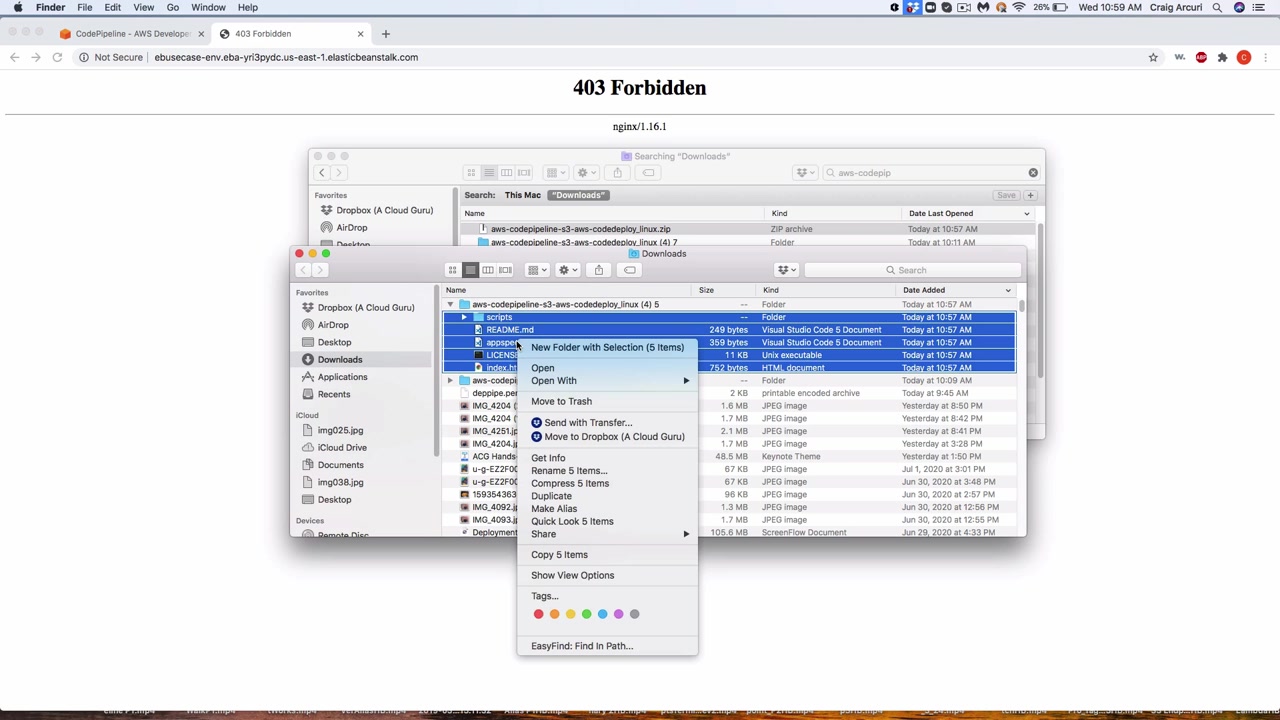Choose New Folder with Selection (5 Items)

pyautogui.click(x=607, y=347)
